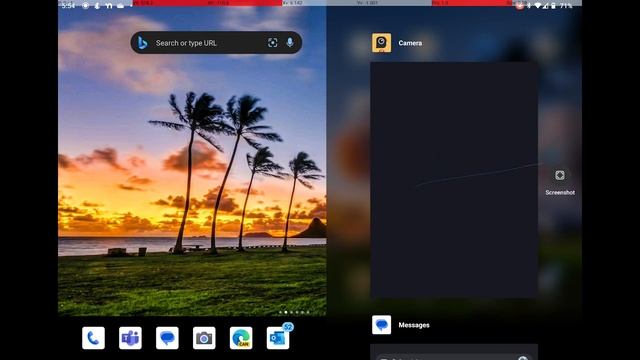Start a visual search with the lens icon

(272, 42)
